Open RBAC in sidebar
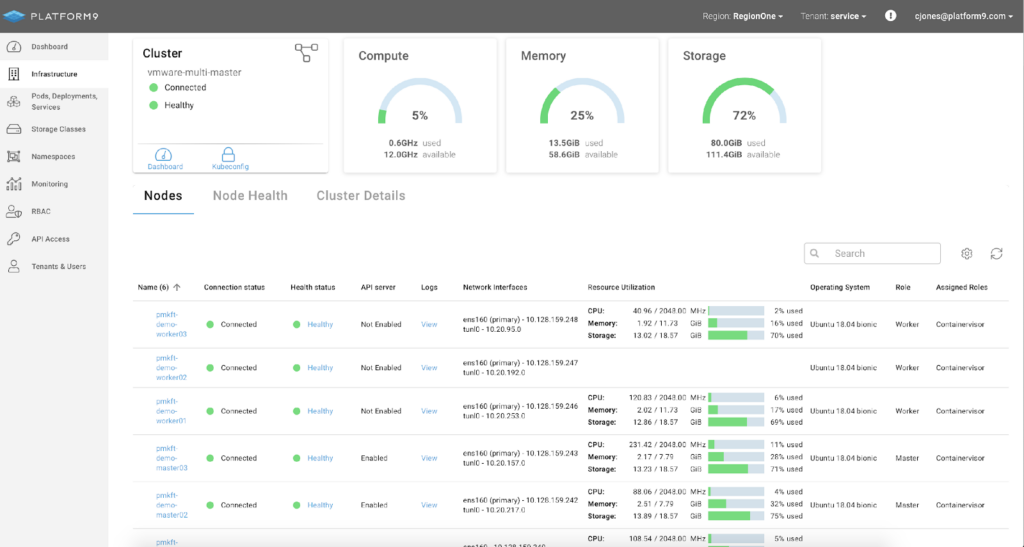 (40, 211)
